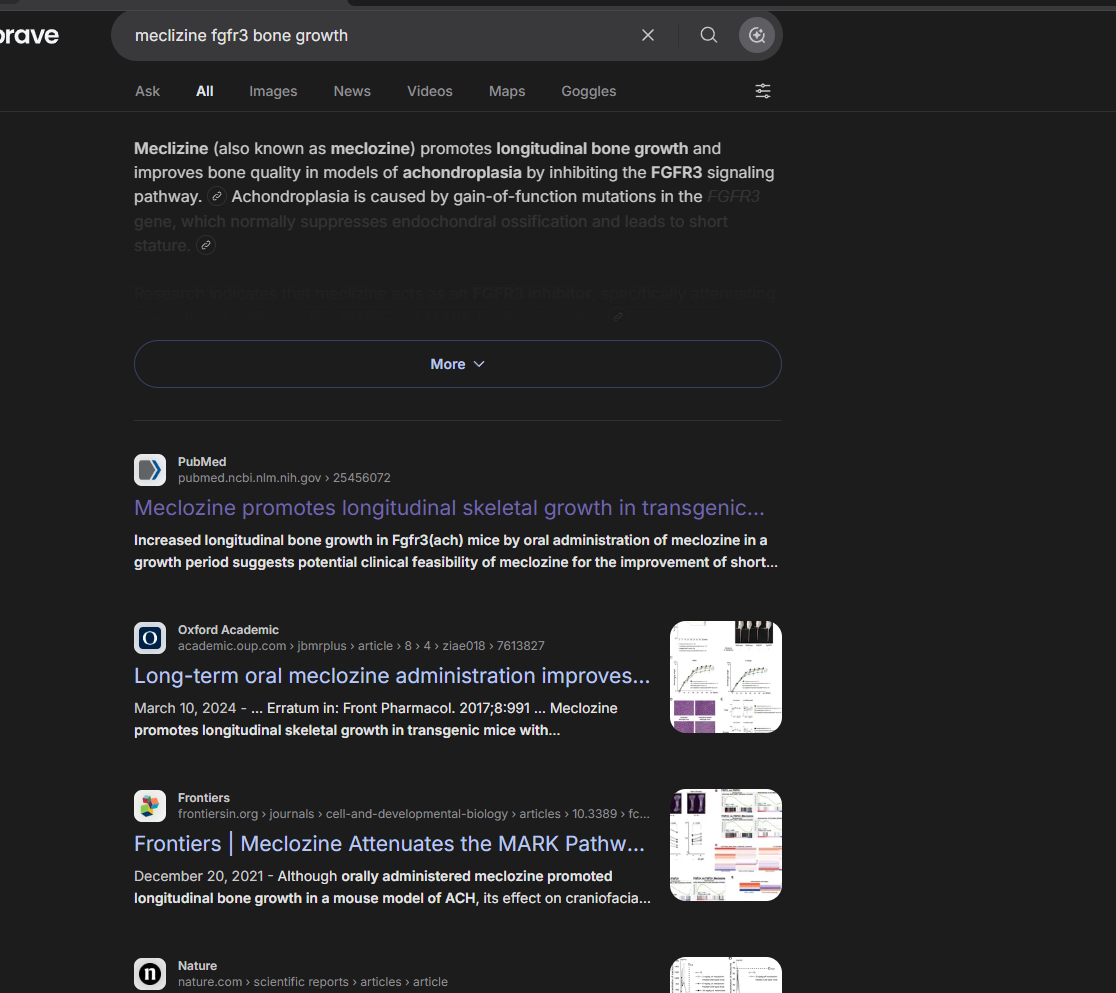Click the 'PubMed' site name
This screenshot has height=993, width=1116.
click(x=202, y=462)
